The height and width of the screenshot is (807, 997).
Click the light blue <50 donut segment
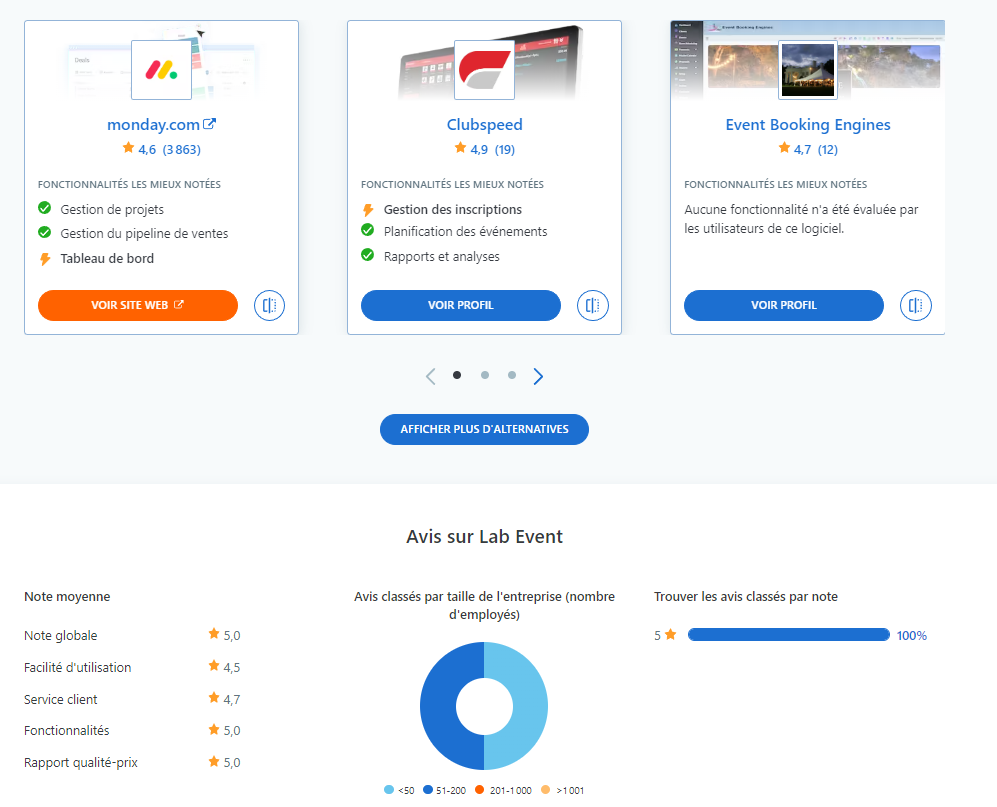530,706
